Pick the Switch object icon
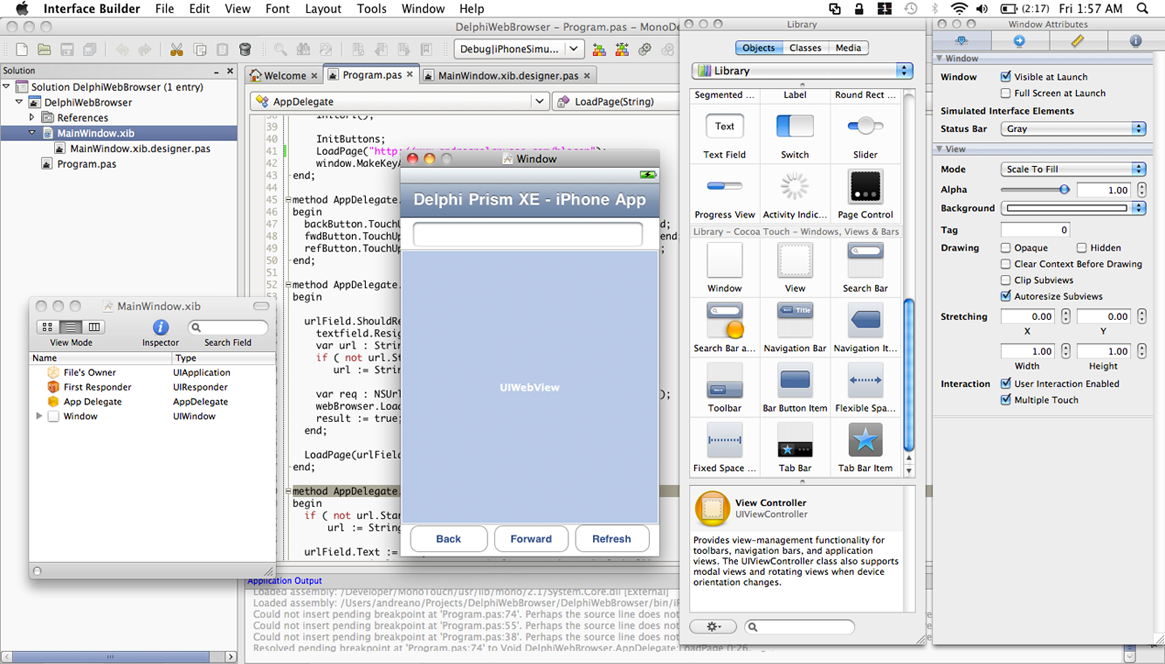Viewport: 1165px width, 664px height. pyautogui.click(x=795, y=127)
